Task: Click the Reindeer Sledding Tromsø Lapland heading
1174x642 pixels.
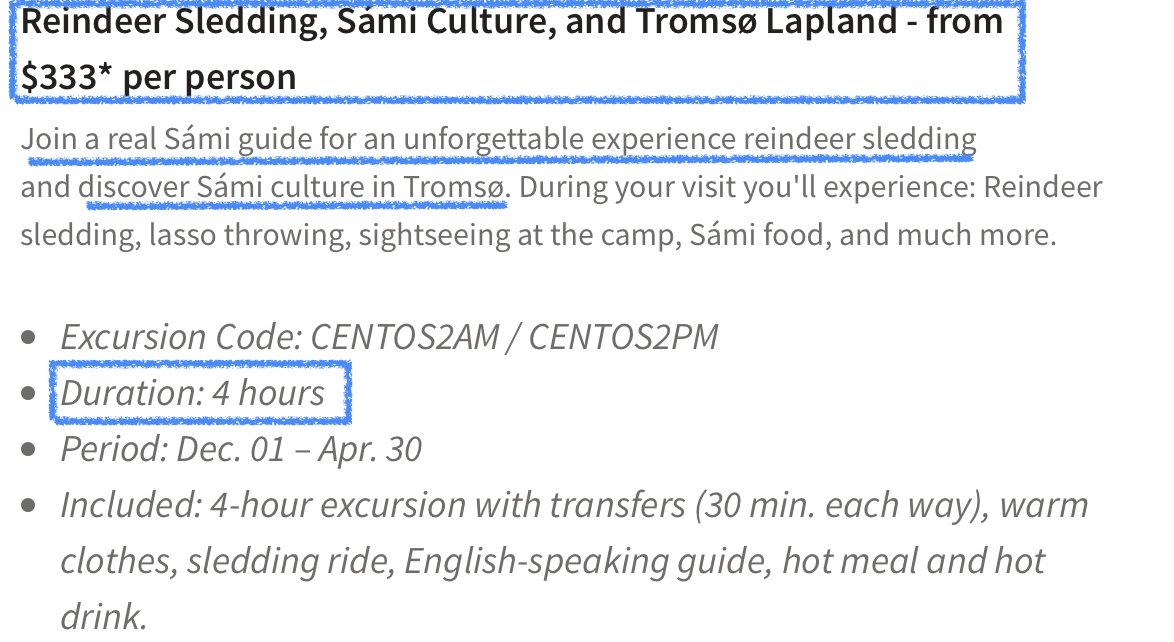Action: pyautogui.click(x=516, y=49)
